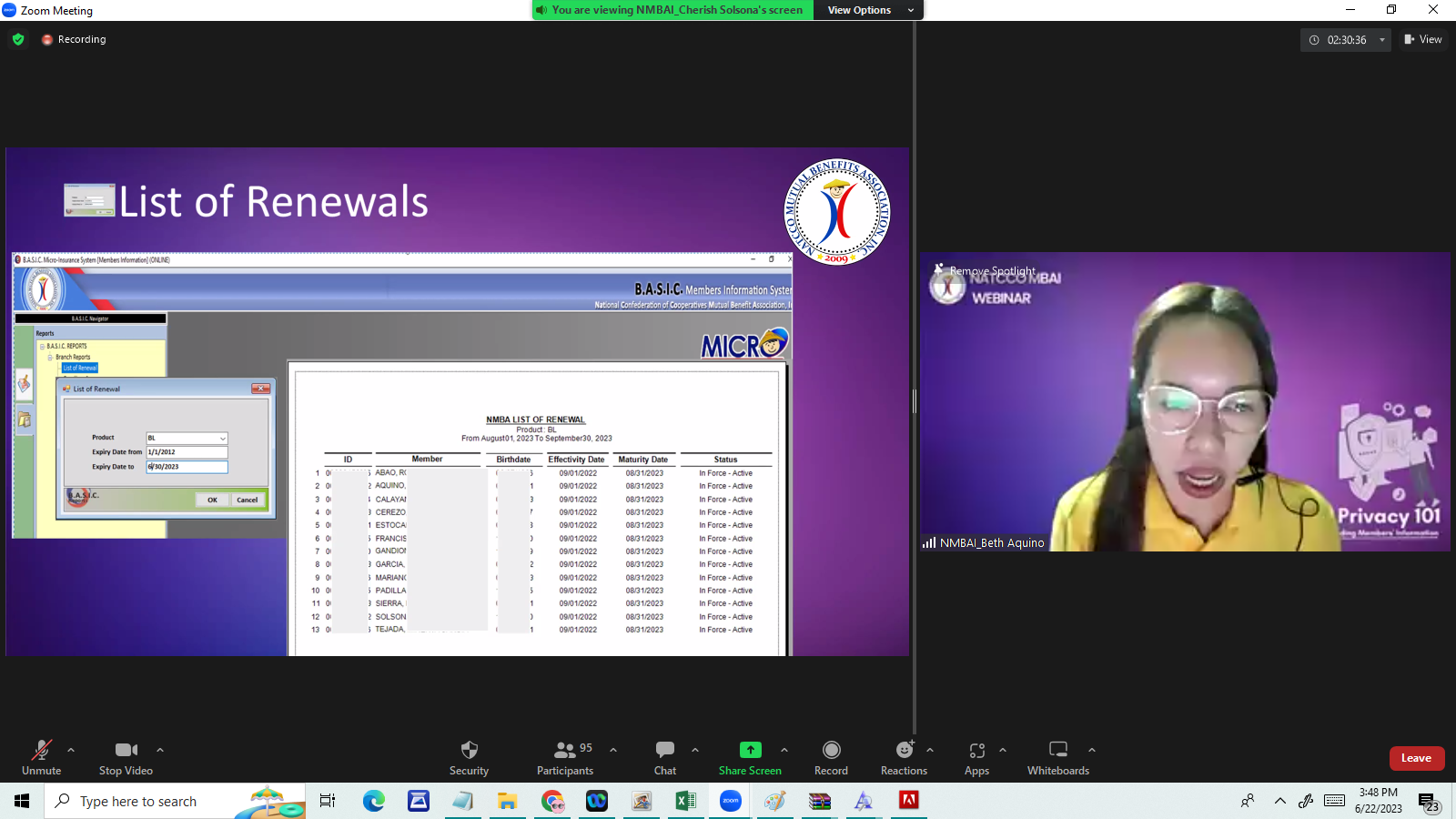
Task: Open the View layout menu
Action: tap(1423, 39)
